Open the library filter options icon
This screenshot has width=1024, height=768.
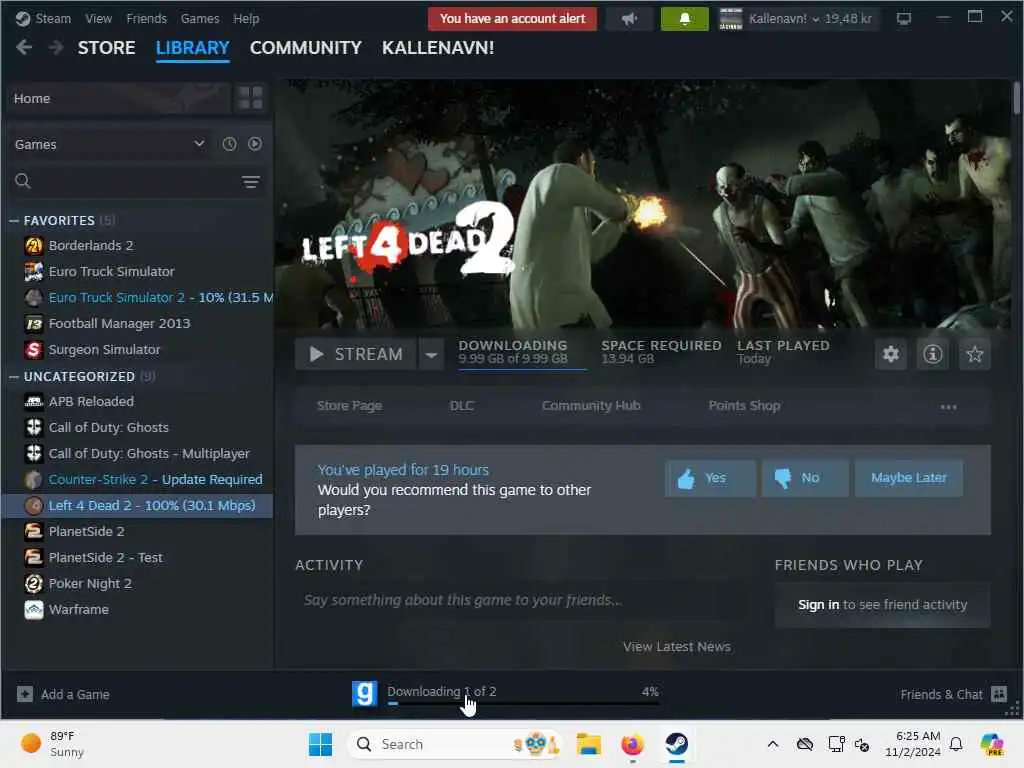(251, 182)
